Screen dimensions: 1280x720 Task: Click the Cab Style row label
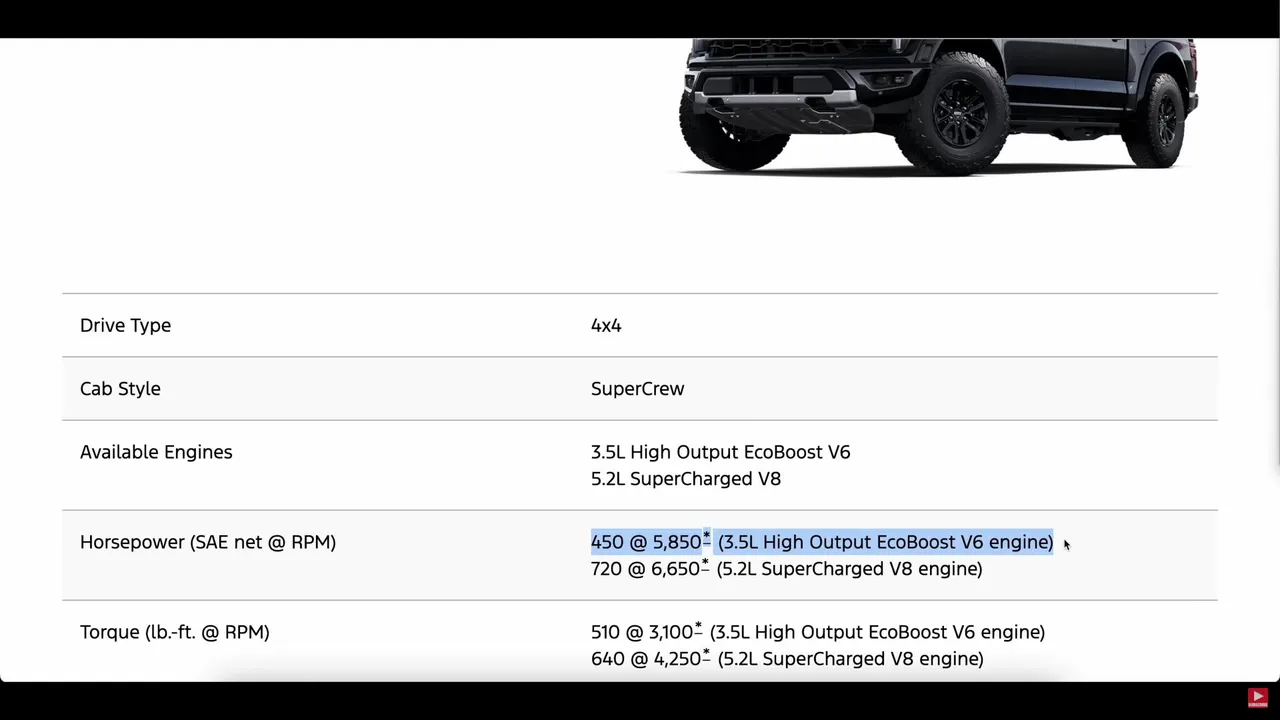click(x=120, y=389)
